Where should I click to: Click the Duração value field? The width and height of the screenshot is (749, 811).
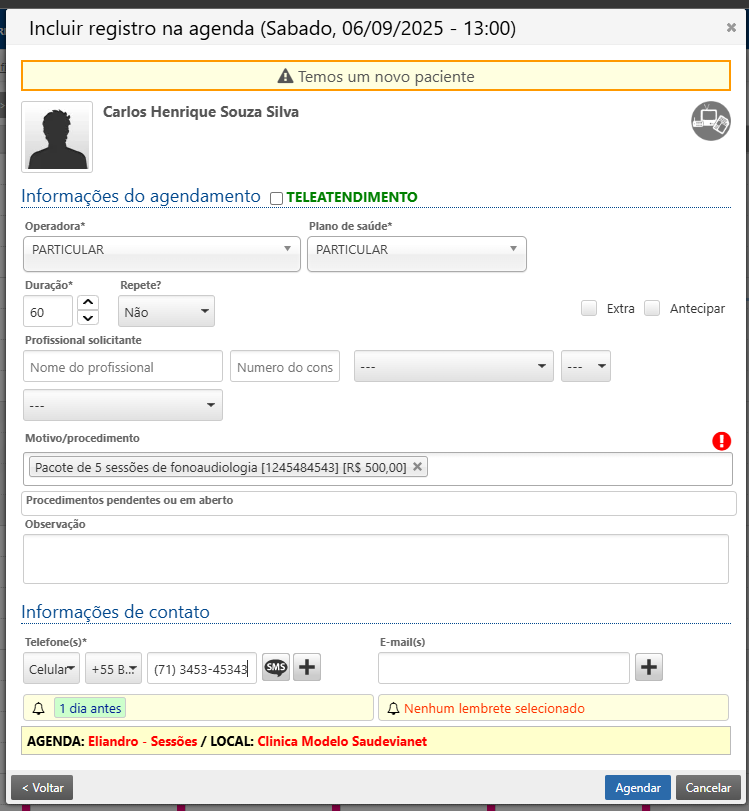[48, 311]
